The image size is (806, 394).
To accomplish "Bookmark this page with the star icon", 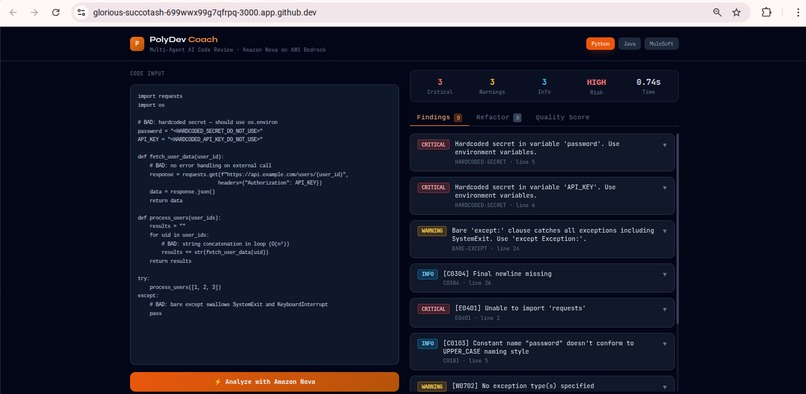I will pyautogui.click(x=737, y=12).
